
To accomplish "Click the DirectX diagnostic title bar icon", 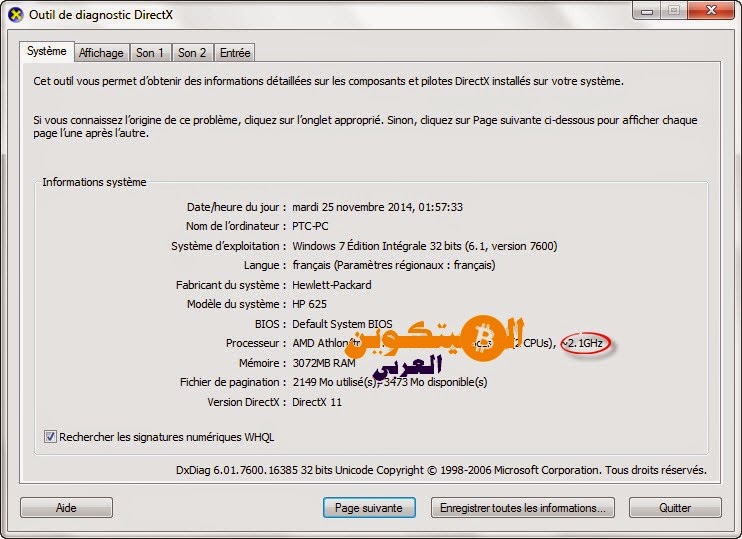I will pos(16,15).
